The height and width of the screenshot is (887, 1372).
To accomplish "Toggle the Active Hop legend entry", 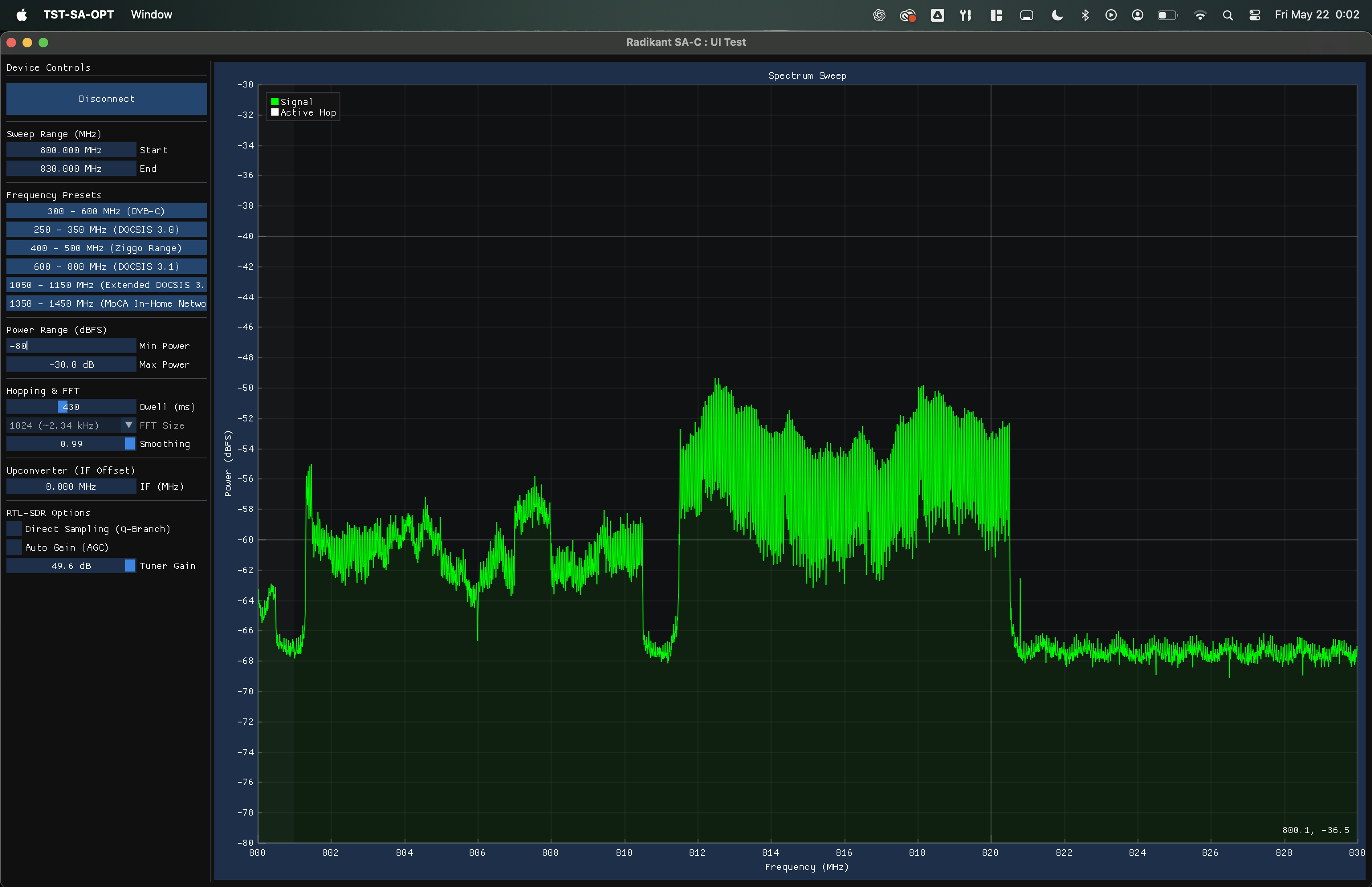I will coord(303,112).
